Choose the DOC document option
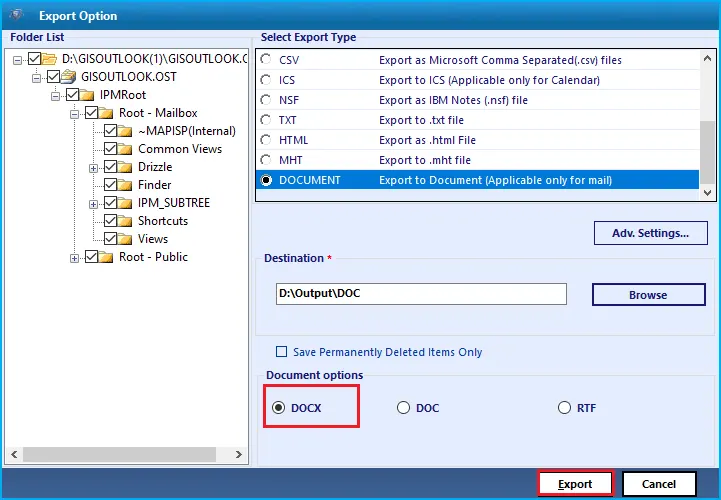 (403, 408)
